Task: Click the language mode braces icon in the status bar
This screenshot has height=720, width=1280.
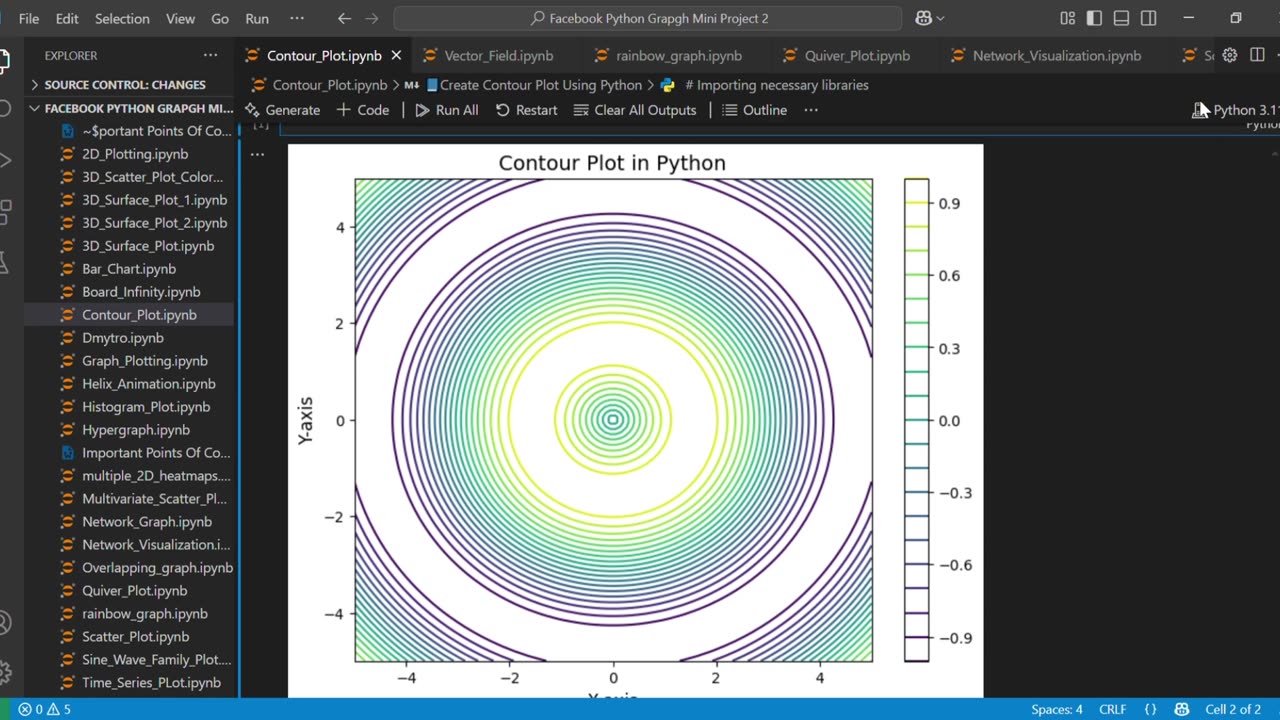Action: click(1150, 709)
